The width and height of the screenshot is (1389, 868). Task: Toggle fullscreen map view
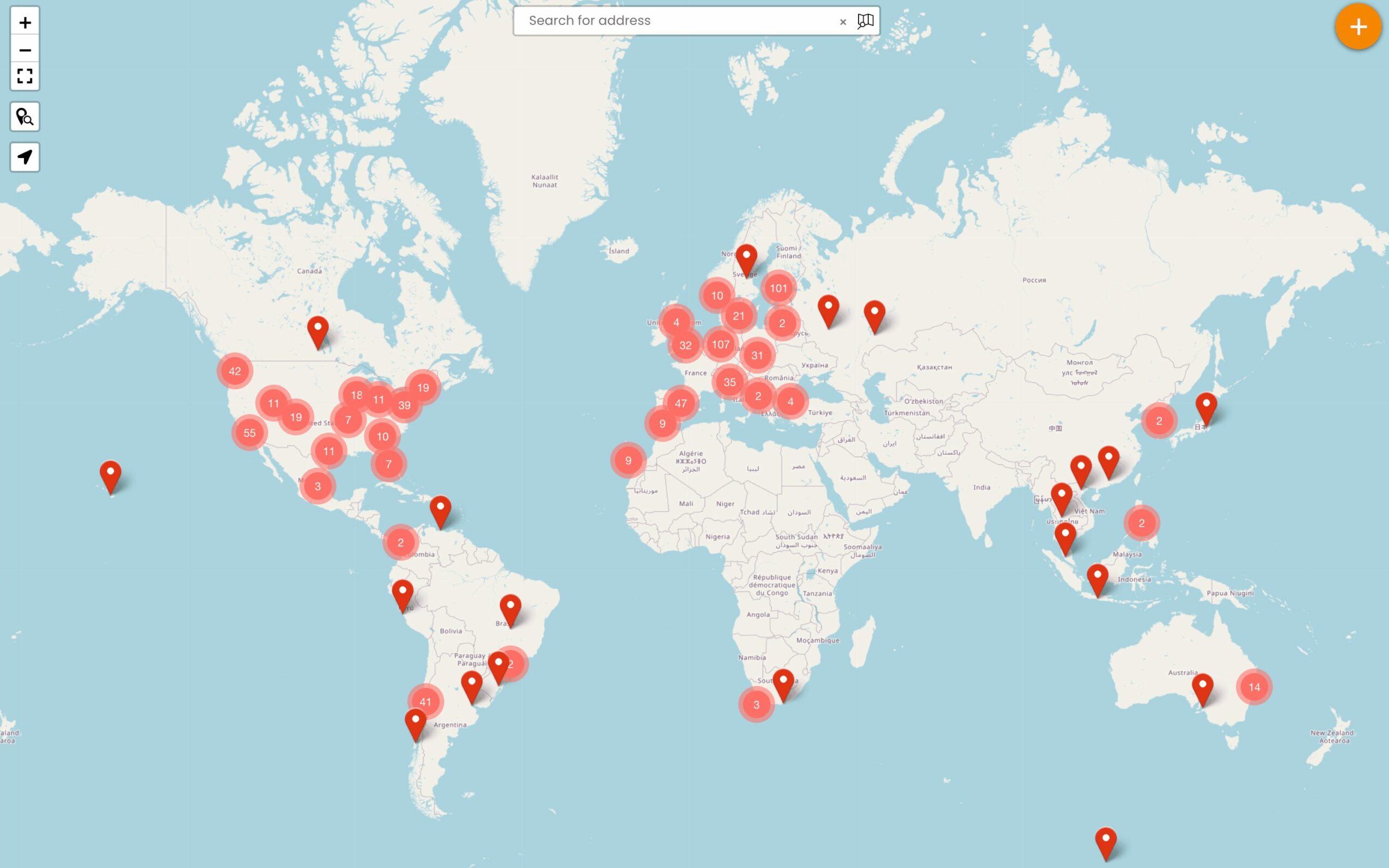(25, 76)
